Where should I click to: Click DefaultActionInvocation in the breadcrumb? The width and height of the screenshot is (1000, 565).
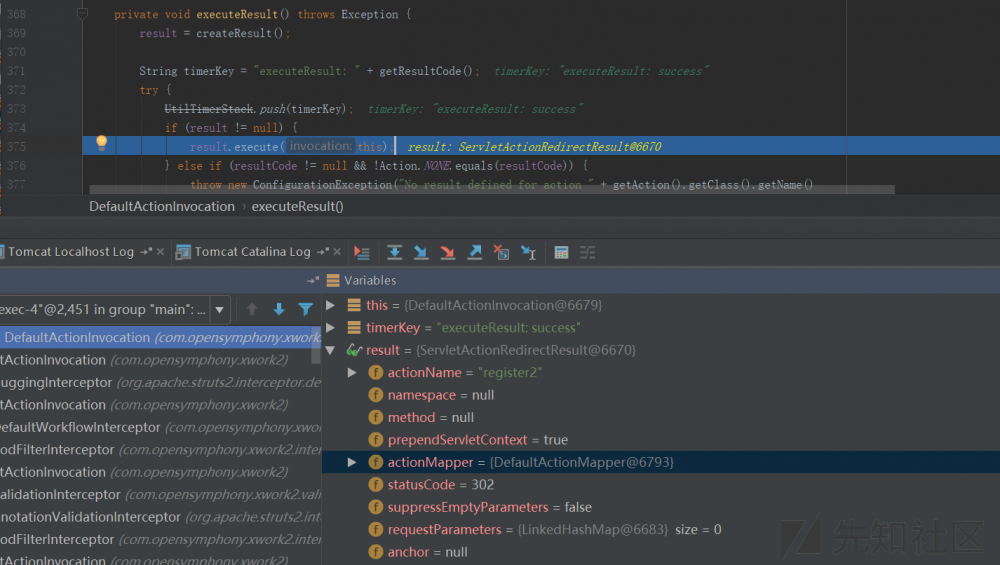coord(162,206)
